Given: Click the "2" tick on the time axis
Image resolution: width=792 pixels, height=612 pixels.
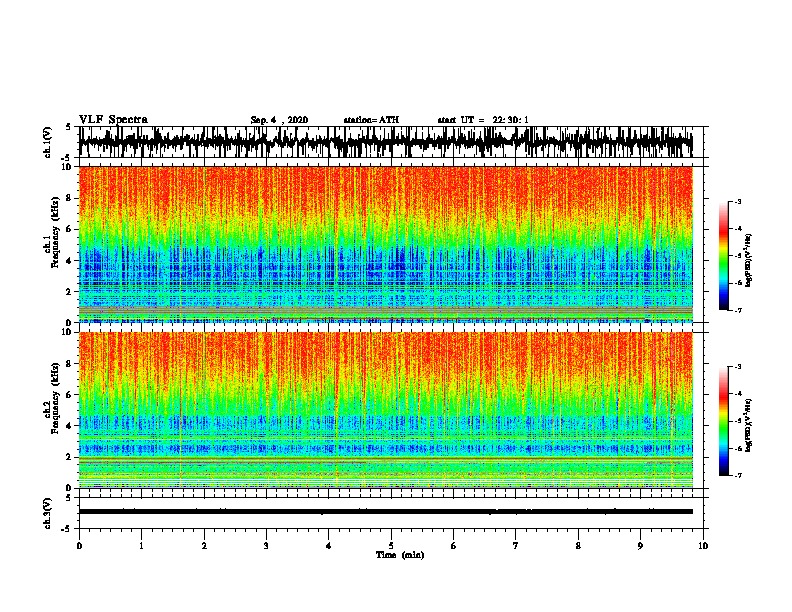Looking at the screenshot, I should click(204, 546).
